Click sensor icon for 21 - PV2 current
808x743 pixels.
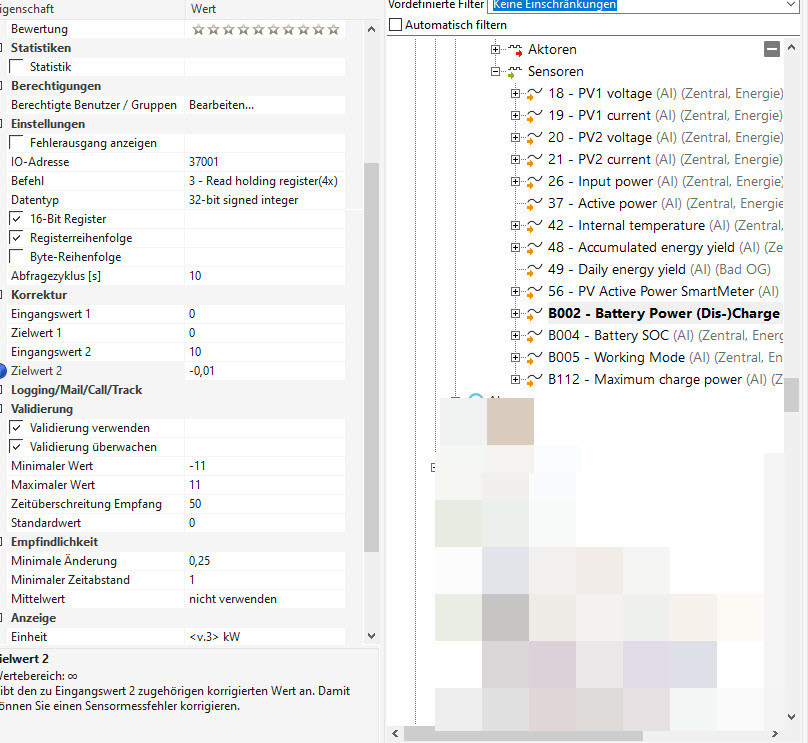(534, 160)
